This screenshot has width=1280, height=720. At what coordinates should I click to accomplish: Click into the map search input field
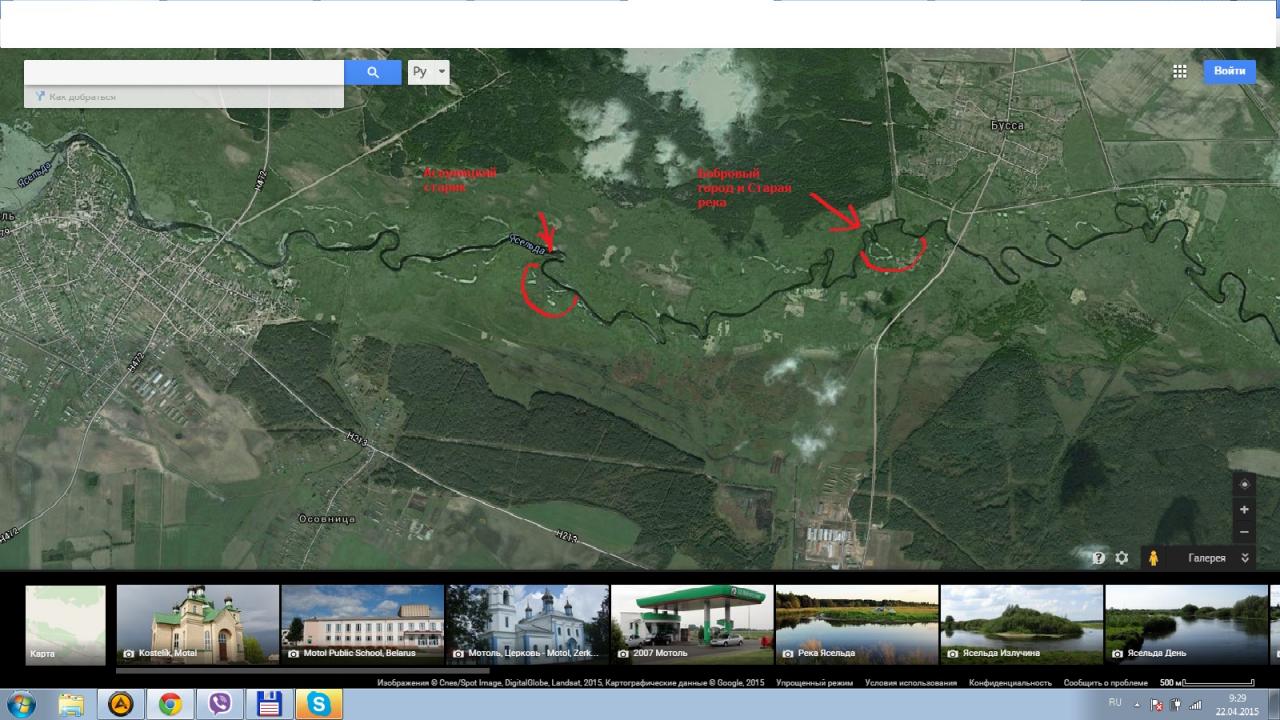[x=184, y=72]
